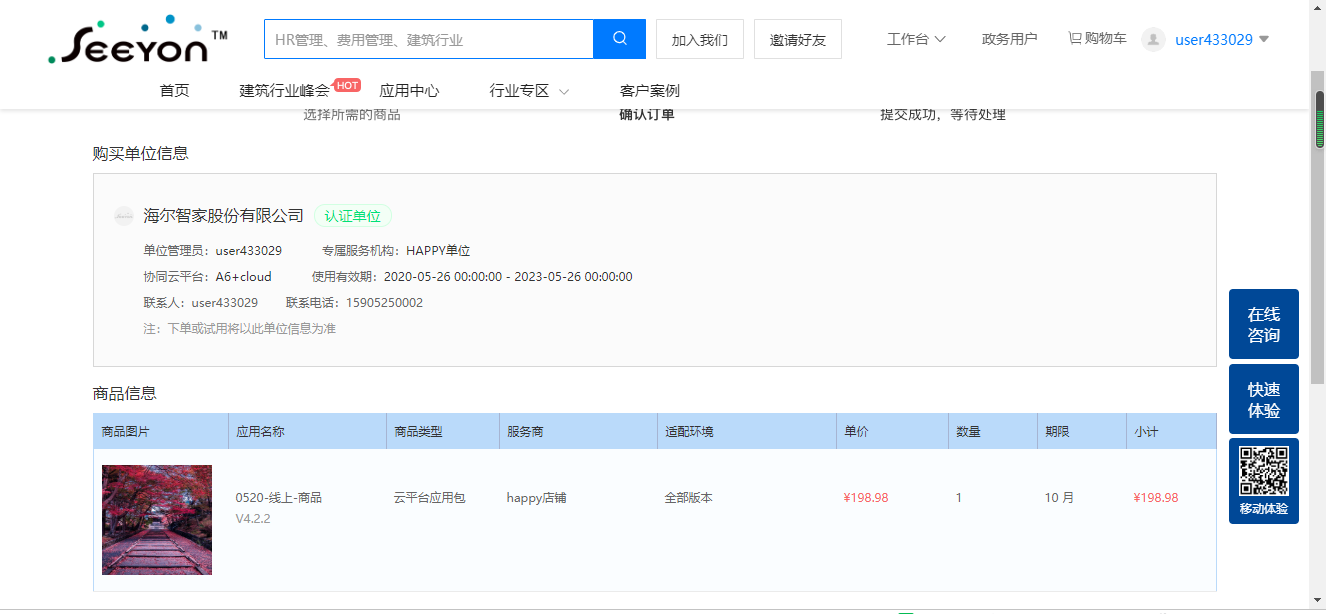Open the 政务用户 link
The width and height of the screenshot is (1326, 614).
click(x=1009, y=39)
